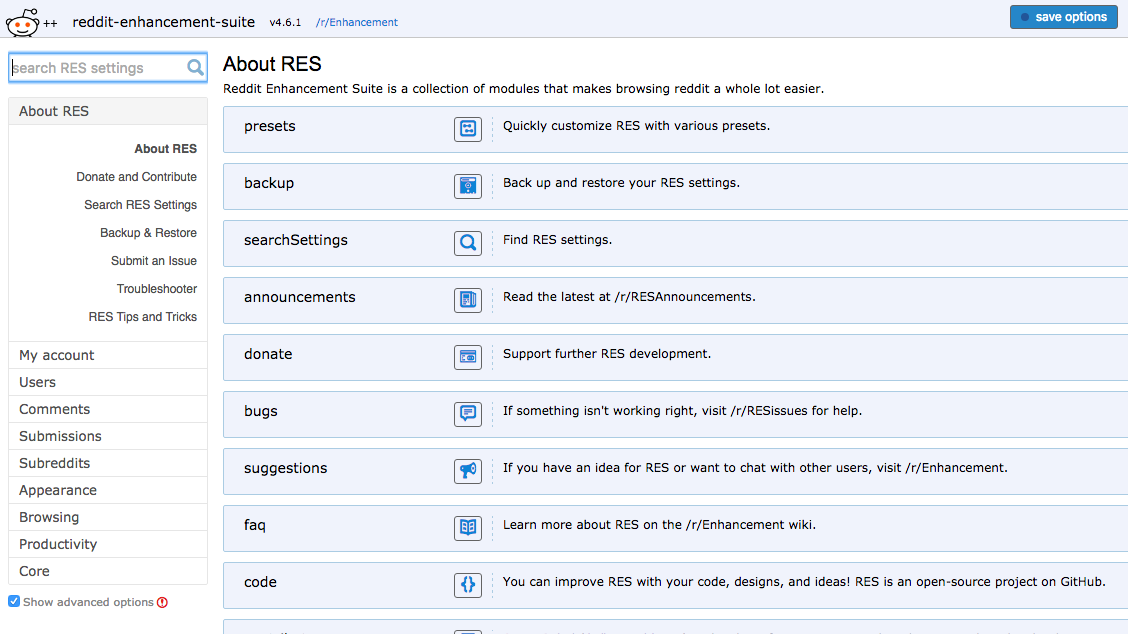
Task: Expand the My account category
Action: (108, 355)
